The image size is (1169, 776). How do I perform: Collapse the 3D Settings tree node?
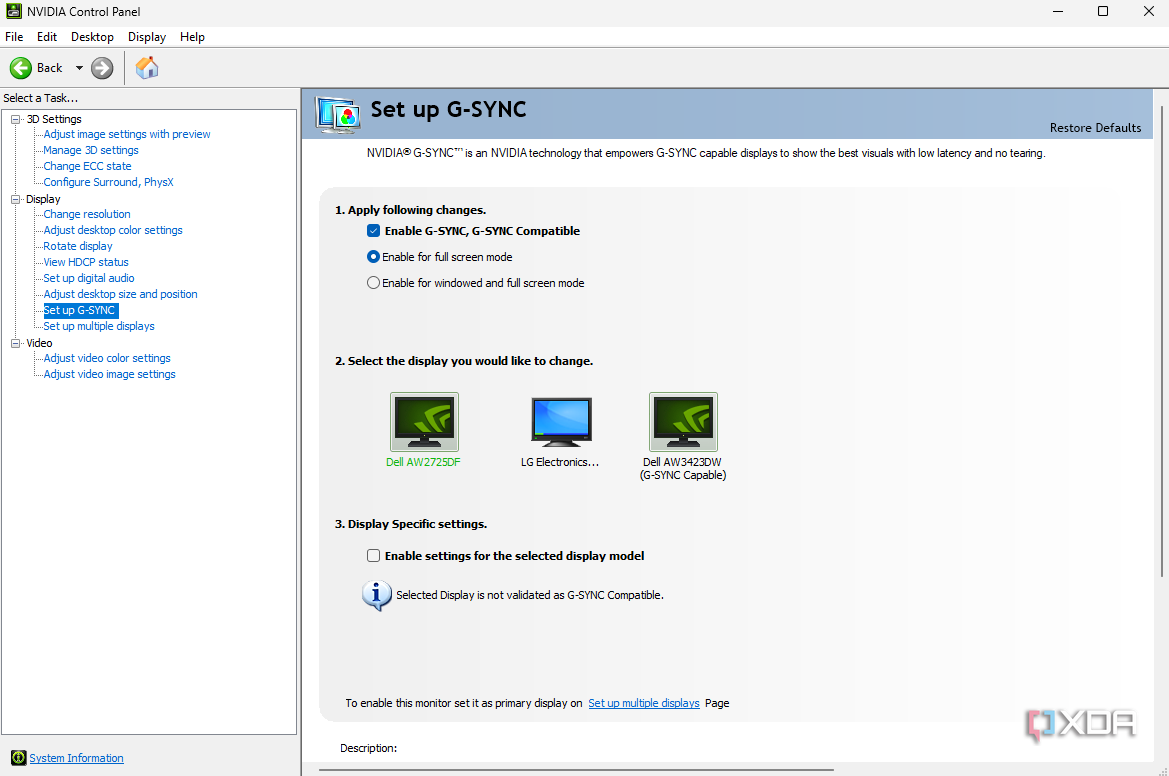[x=15, y=119]
